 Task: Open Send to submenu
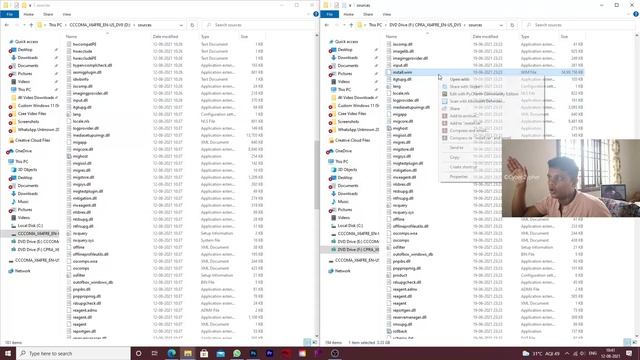[x=456, y=148]
